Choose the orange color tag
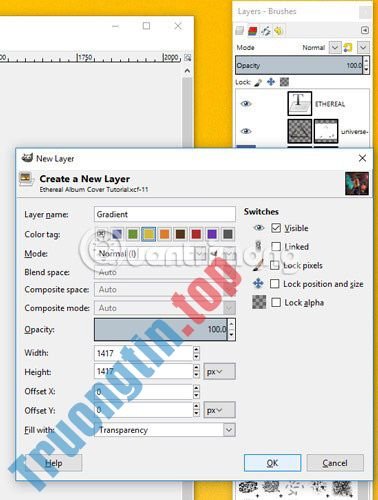Screen dimensions: 378x500 pos(164,234)
